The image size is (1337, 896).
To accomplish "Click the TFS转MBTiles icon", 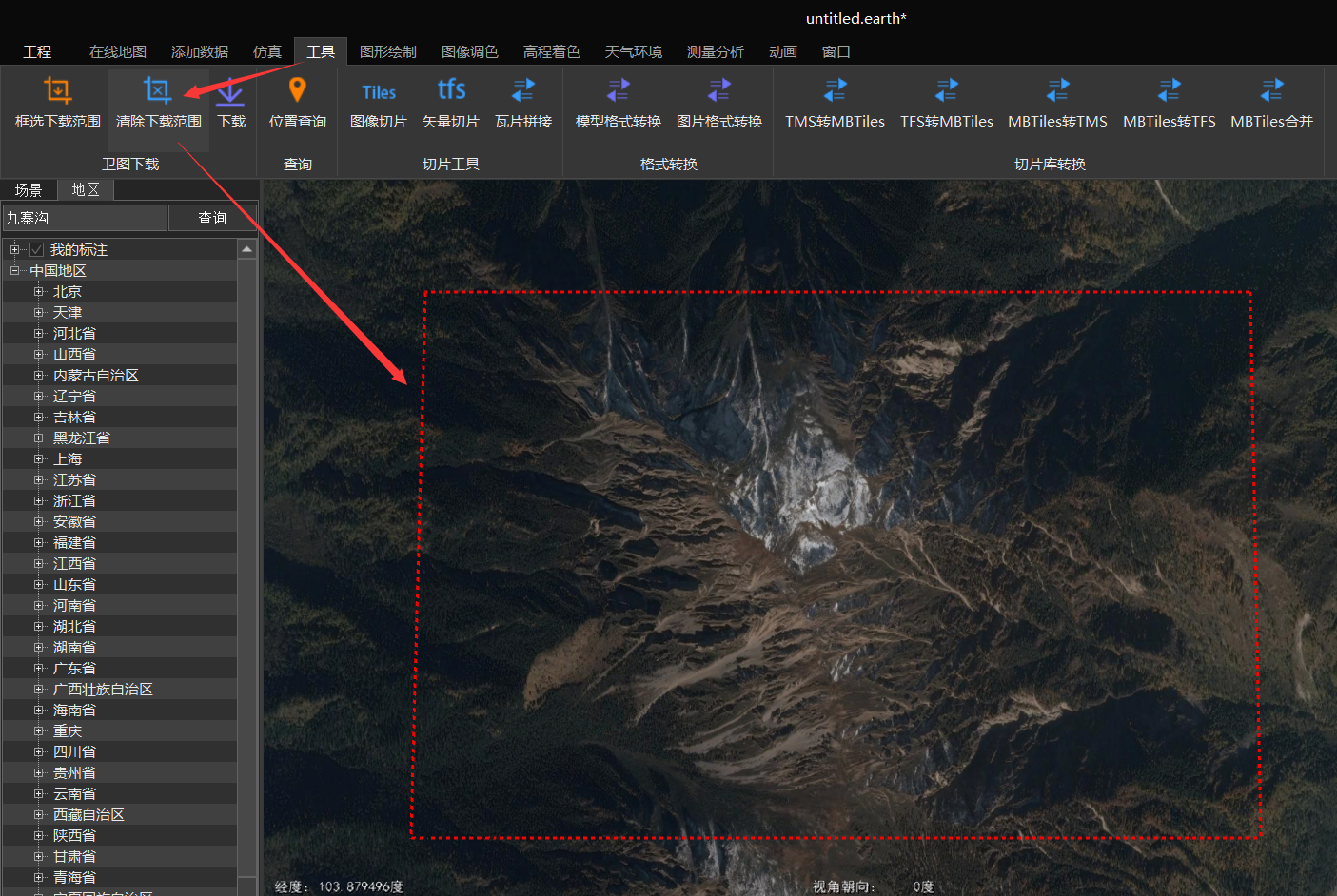I will tap(947, 90).
